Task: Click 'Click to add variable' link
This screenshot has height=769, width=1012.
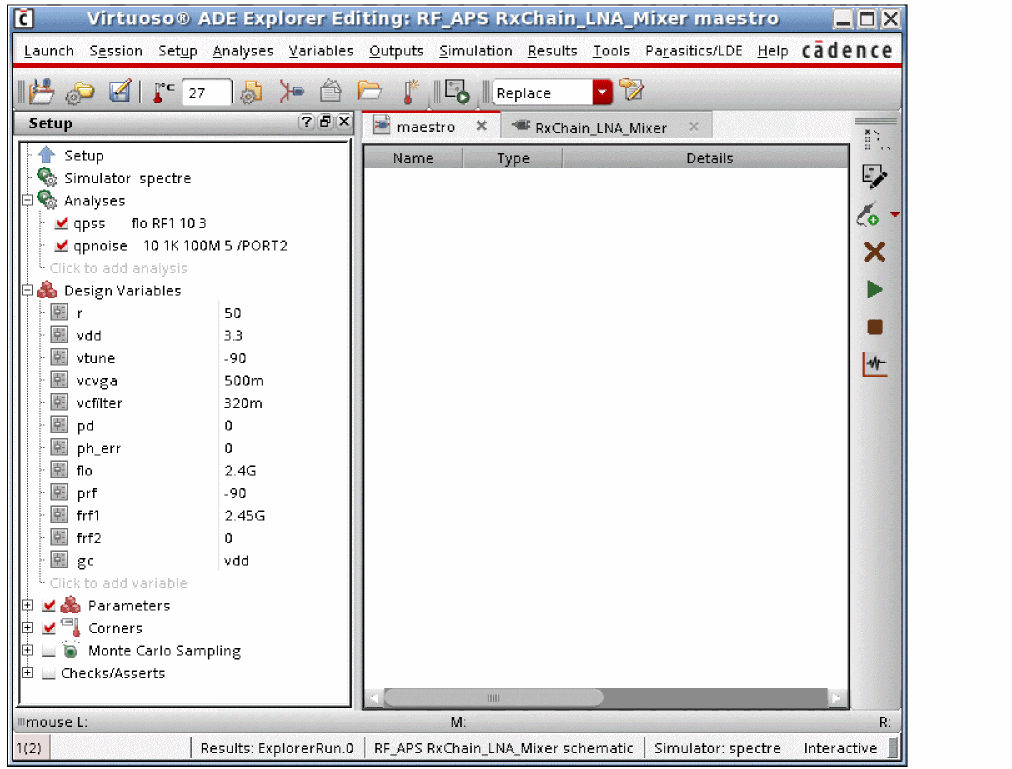Action: [118, 584]
